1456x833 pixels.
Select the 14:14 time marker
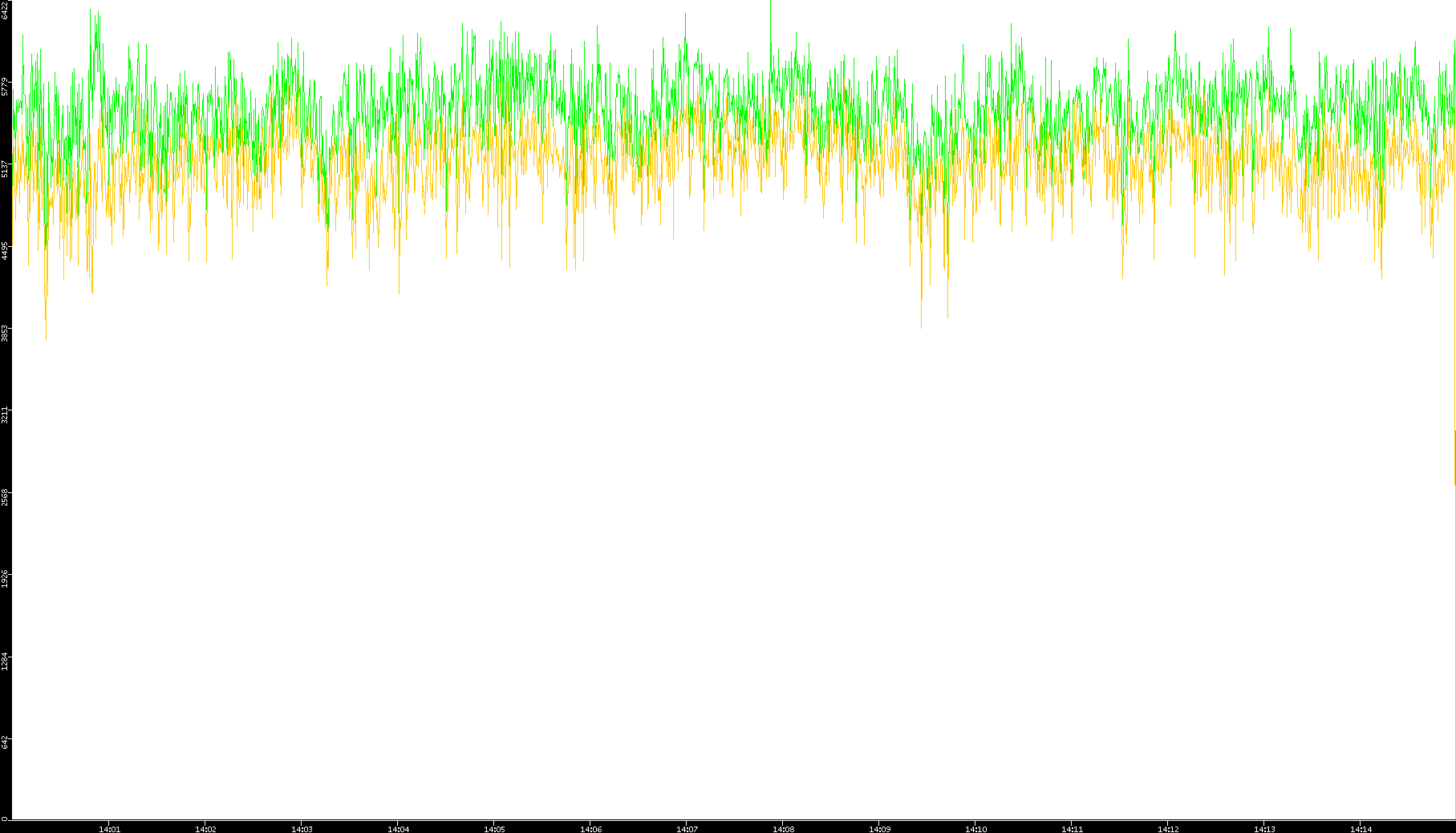click(1361, 829)
